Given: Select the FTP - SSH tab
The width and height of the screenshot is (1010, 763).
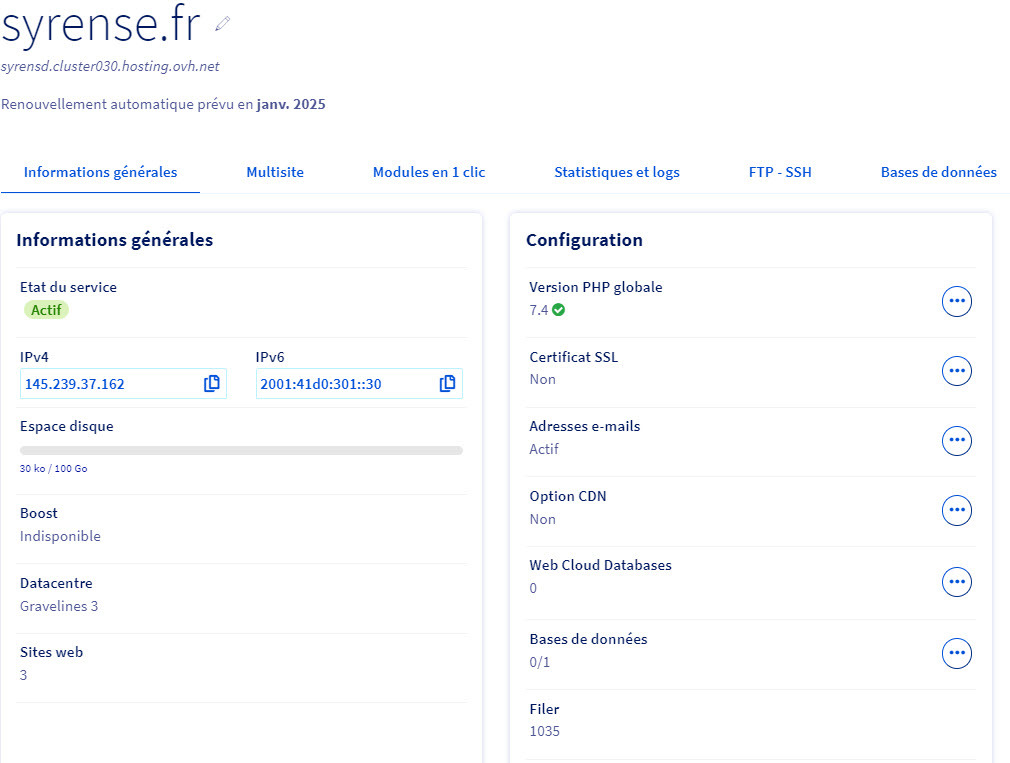Looking at the screenshot, I should tap(780, 172).
